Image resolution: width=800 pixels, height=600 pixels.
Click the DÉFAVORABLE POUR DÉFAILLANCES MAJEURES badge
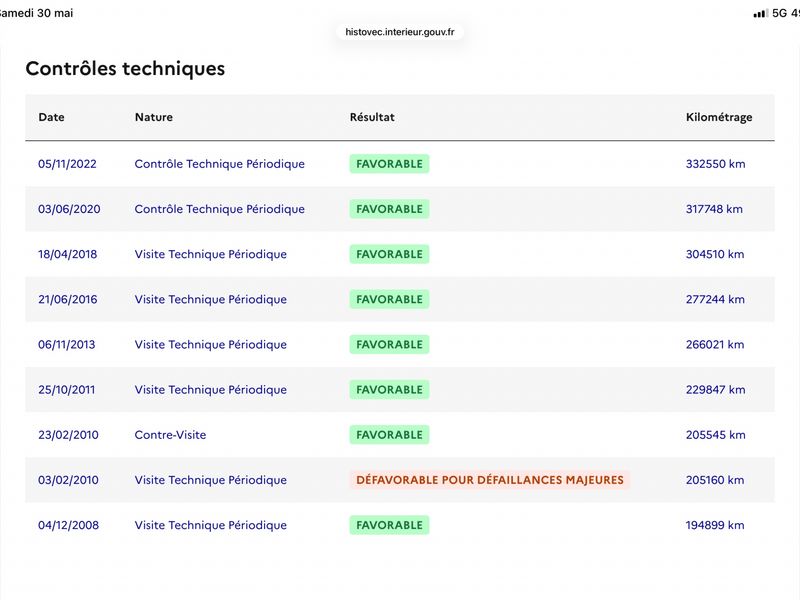click(x=490, y=480)
